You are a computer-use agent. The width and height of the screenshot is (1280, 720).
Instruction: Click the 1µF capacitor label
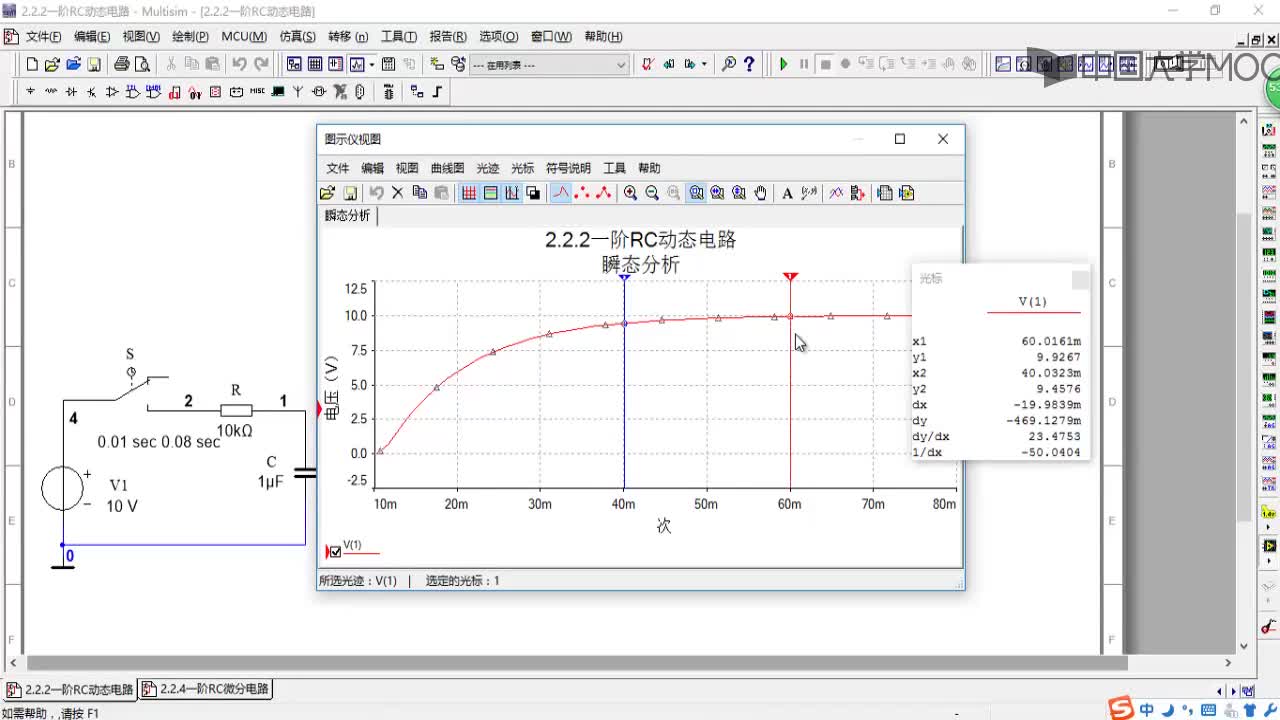tap(270, 481)
